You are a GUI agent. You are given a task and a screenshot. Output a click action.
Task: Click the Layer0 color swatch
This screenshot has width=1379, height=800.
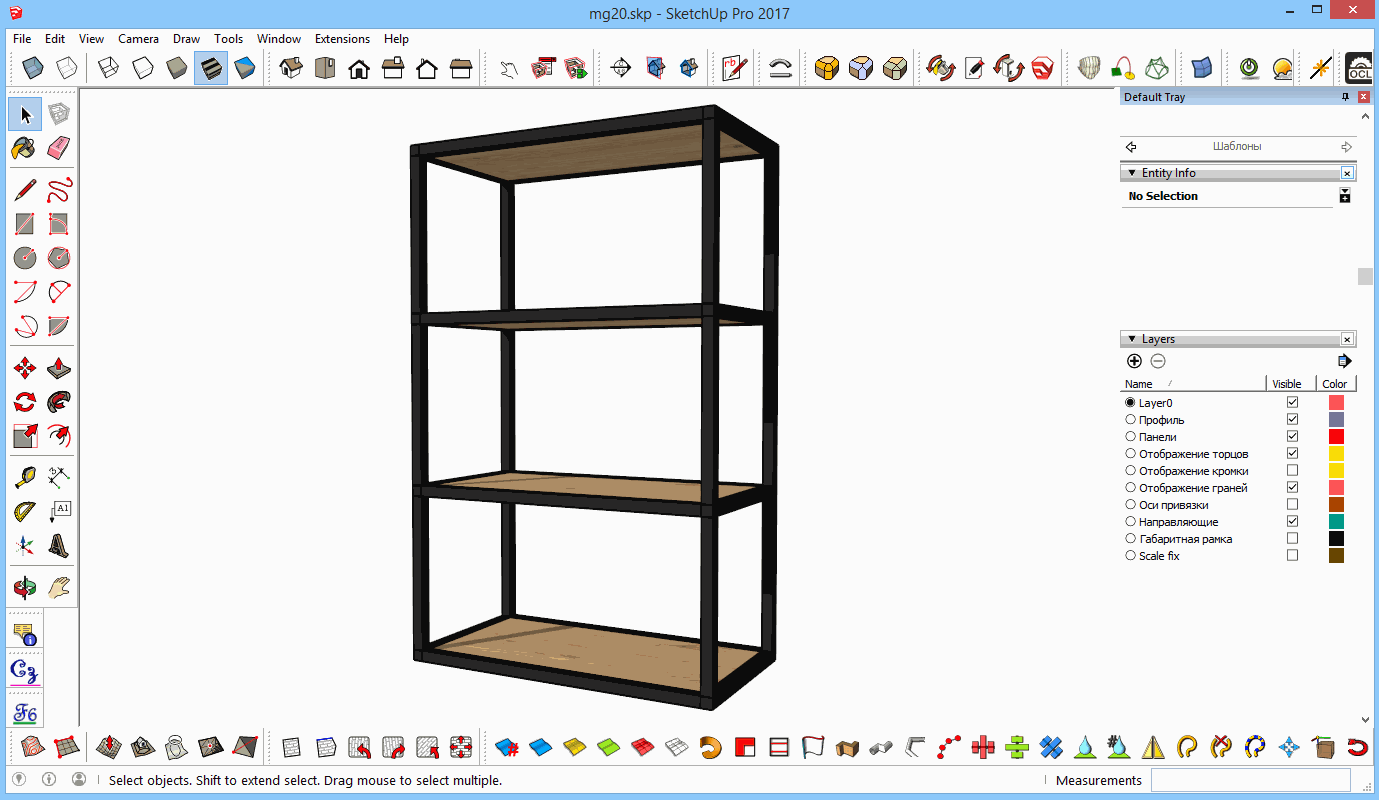pos(1336,403)
